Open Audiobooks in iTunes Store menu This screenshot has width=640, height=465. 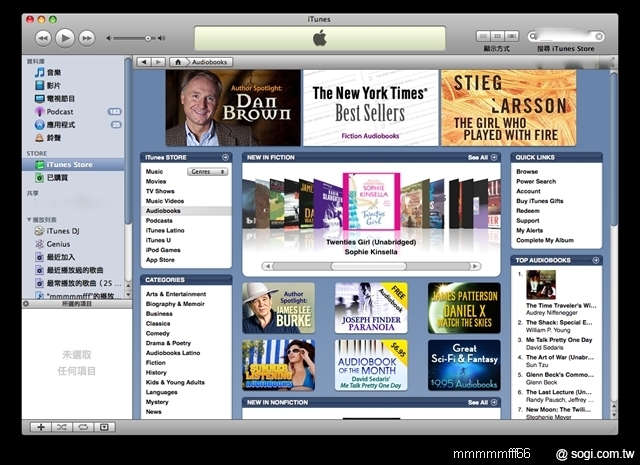[x=163, y=211]
